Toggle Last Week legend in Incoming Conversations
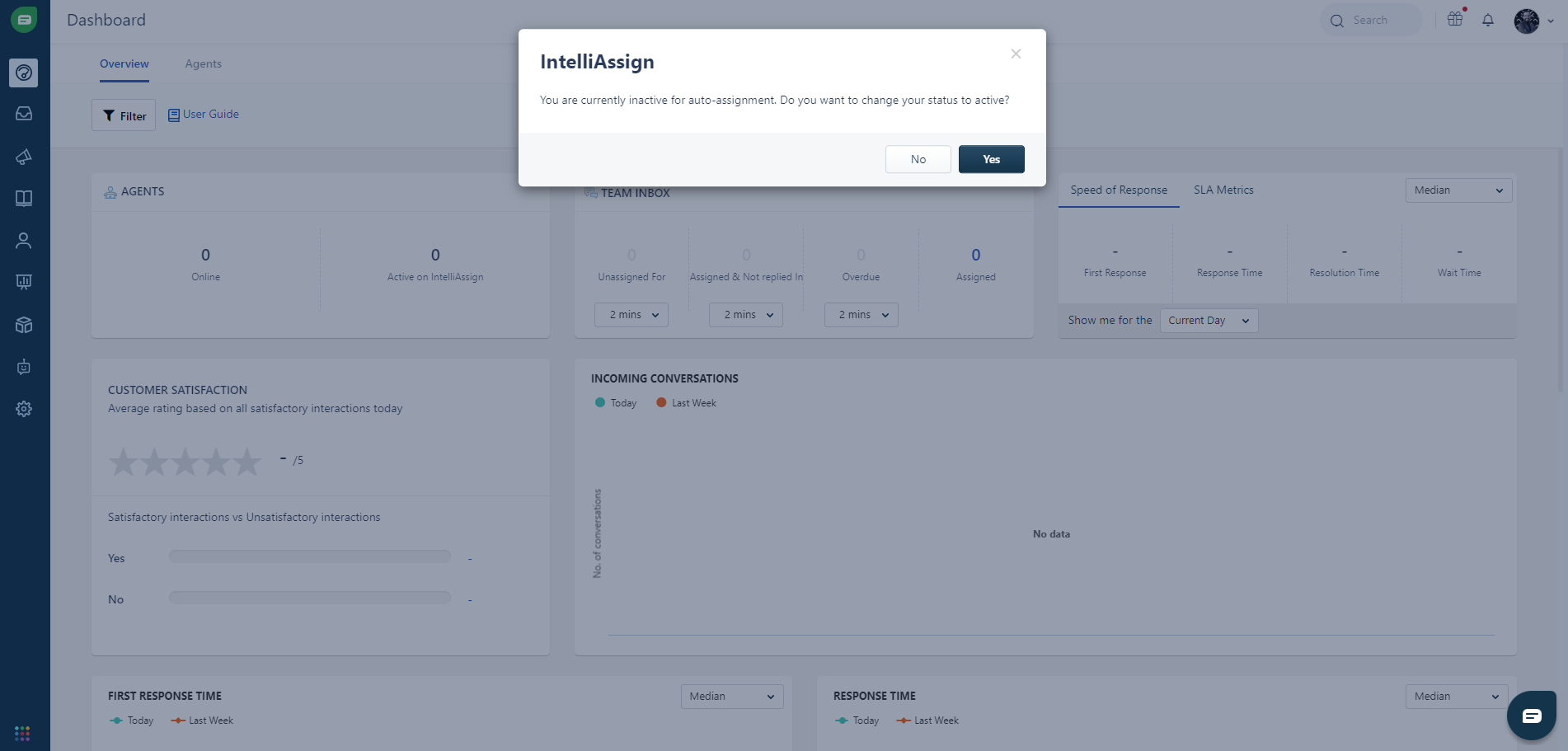 (x=686, y=403)
